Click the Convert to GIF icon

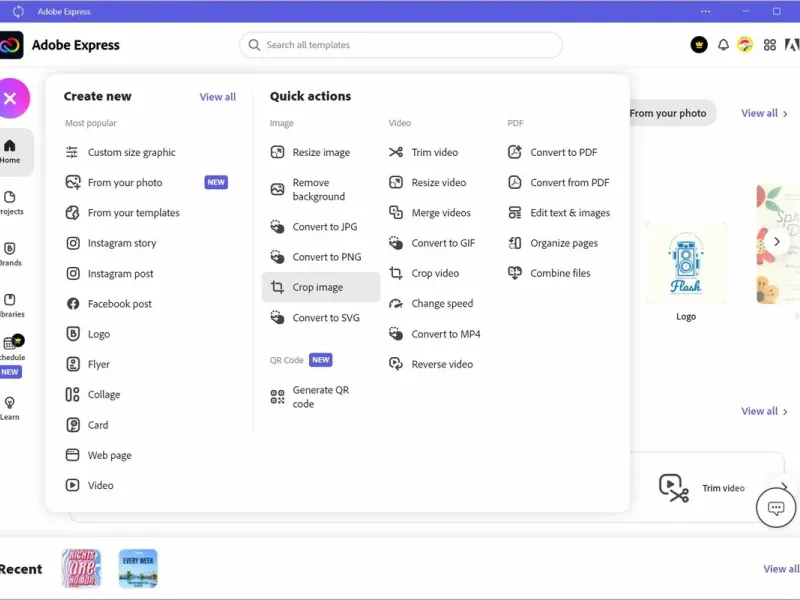[x=396, y=243]
